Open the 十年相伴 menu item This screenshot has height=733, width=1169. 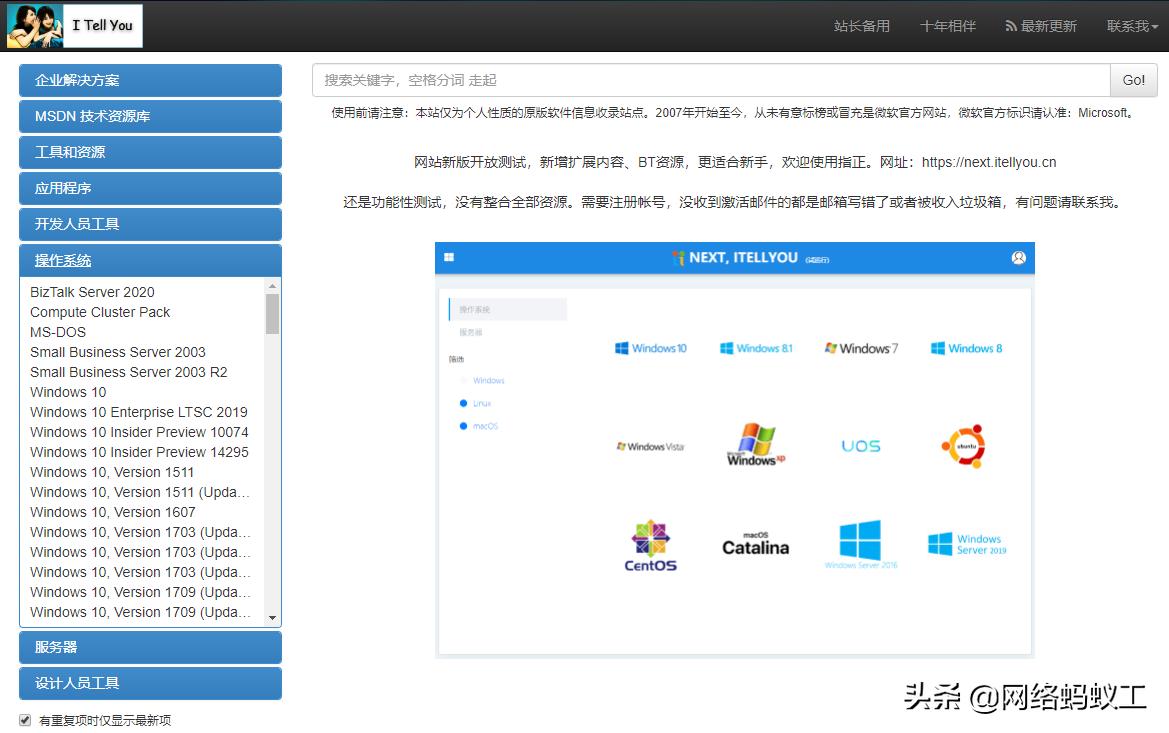[x=947, y=27]
